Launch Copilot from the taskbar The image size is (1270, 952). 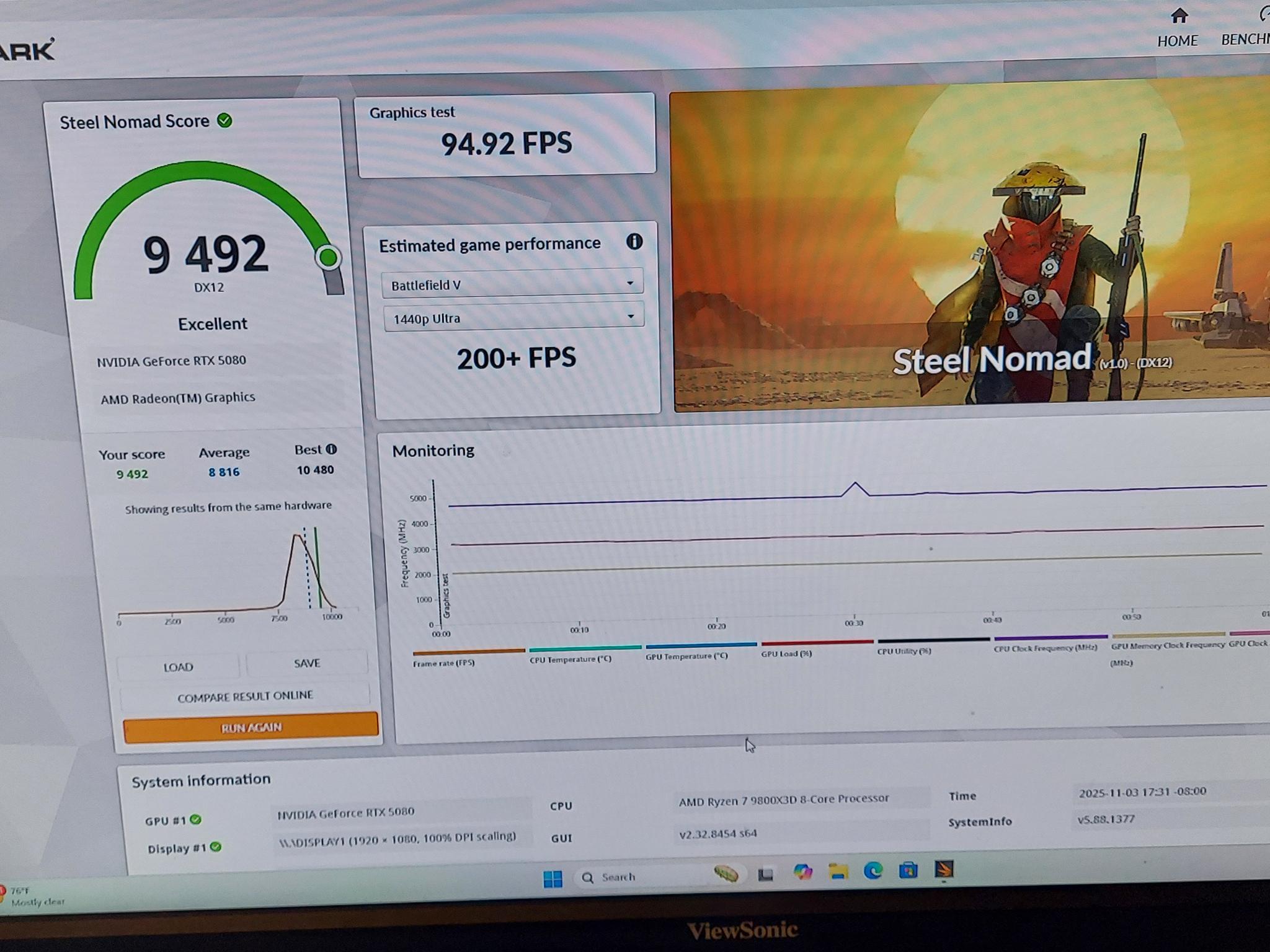802,873
